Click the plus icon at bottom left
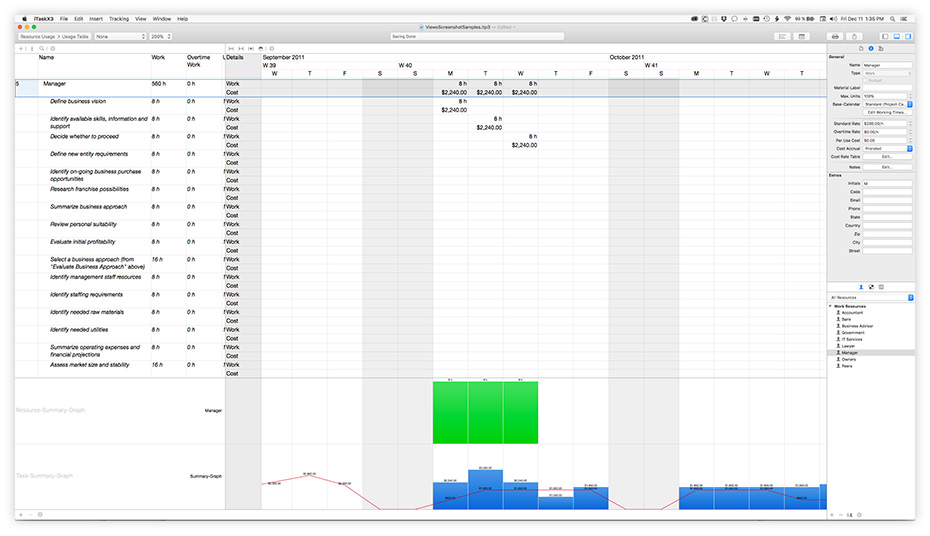This screenshot has height=536, width=930. pyautogui.click(x=21, y=515)
